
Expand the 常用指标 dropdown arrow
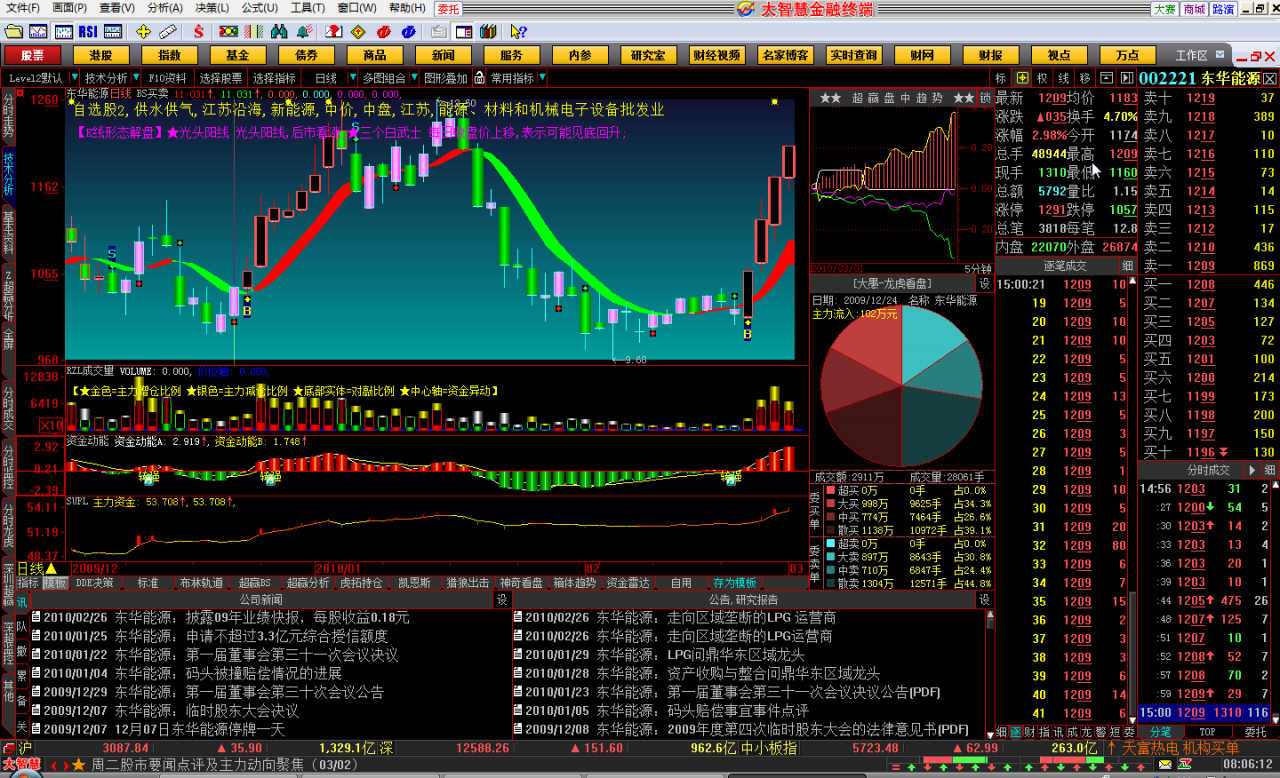click(543, 78)
